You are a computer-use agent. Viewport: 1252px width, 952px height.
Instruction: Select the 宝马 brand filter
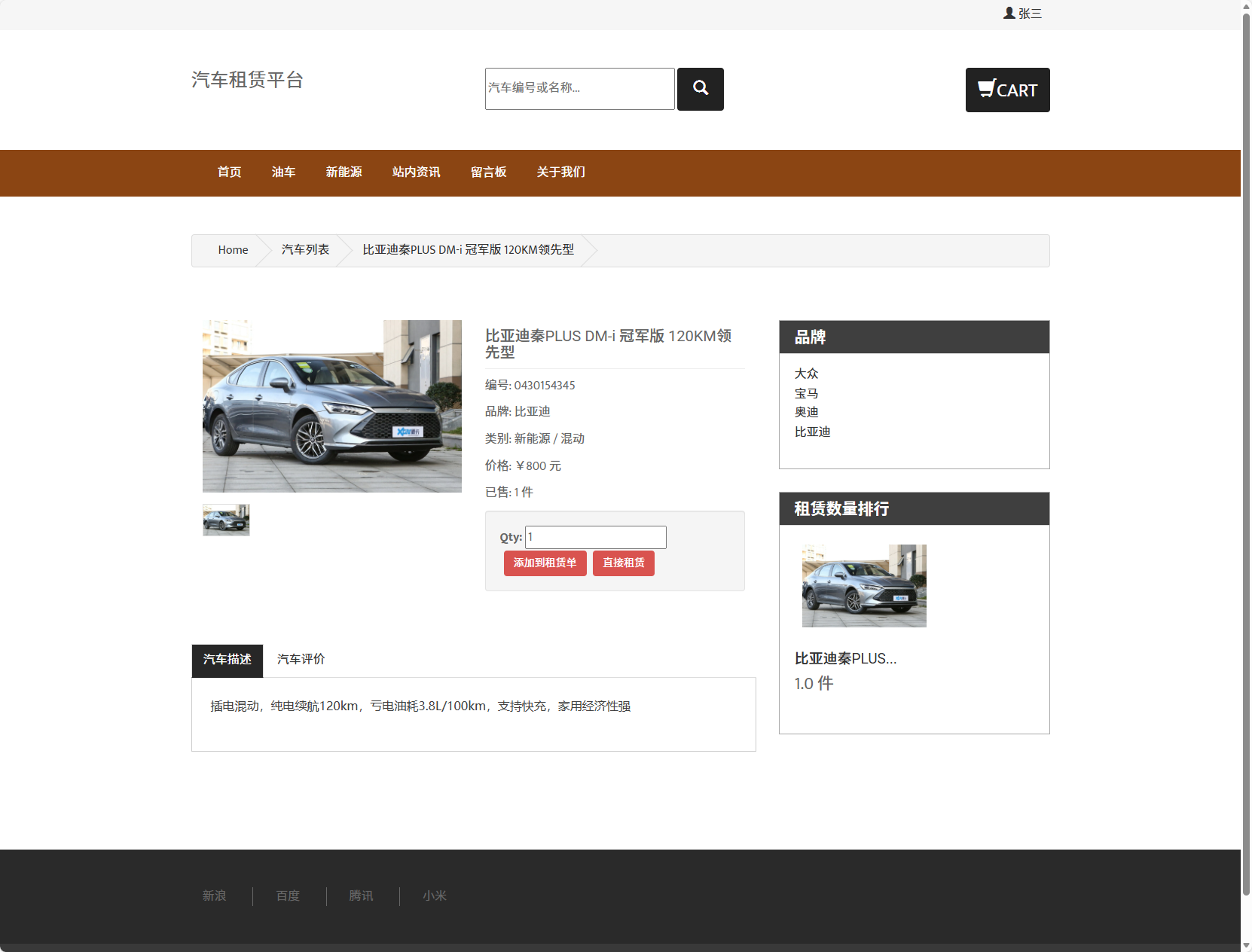[x=807, y=392]
